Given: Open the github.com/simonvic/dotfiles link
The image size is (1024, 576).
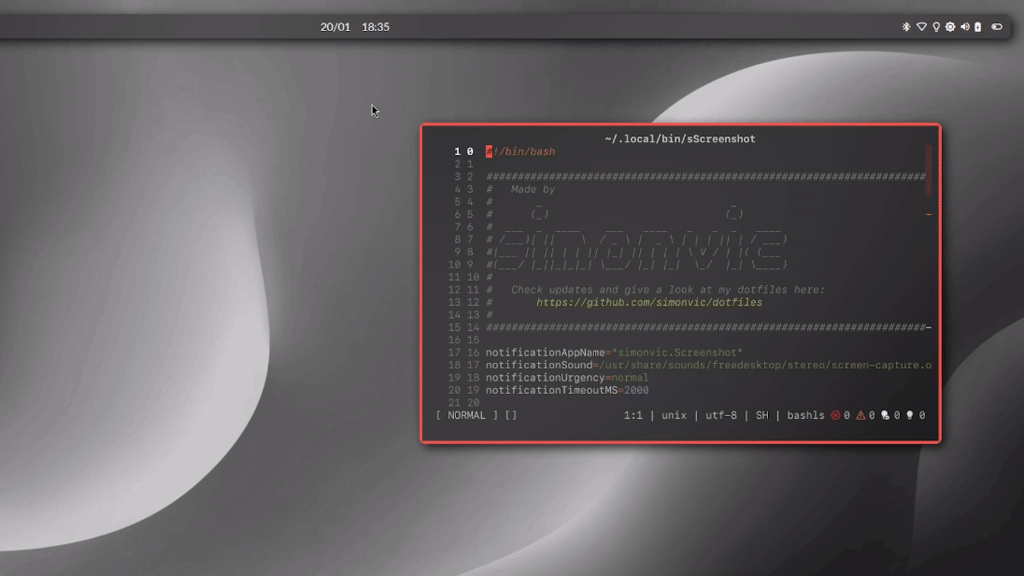Looking at the screenshot, I should click(x=649, y=302).
